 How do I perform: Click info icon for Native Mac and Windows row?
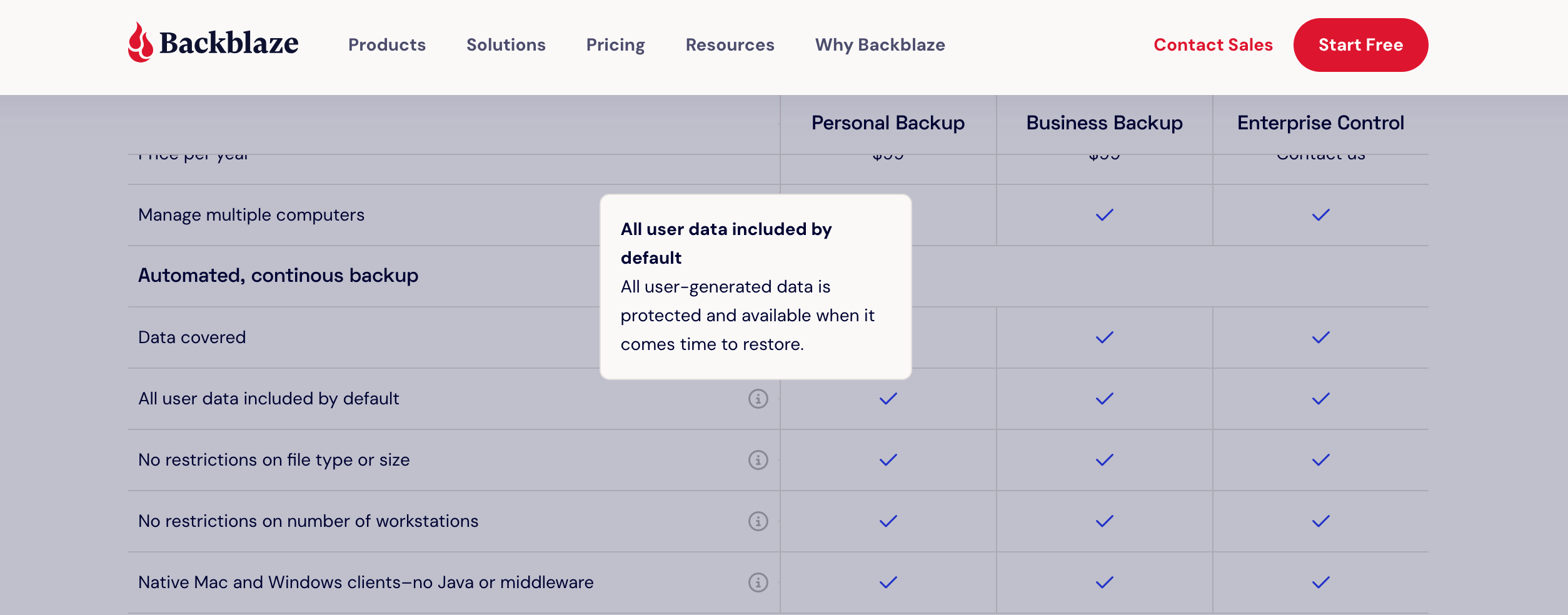pyautogui.click(x=758, y=582)
